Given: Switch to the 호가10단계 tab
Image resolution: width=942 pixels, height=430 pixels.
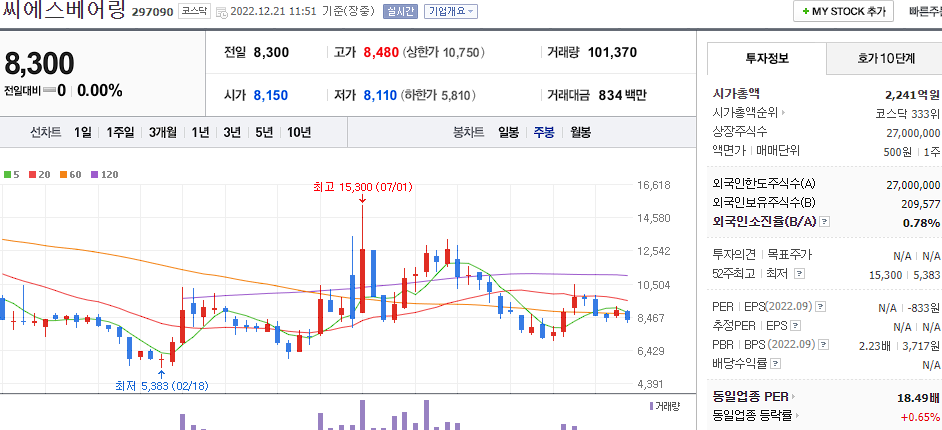Looking at the screenshot, I should pyautogui.click(x=886, y=58).
